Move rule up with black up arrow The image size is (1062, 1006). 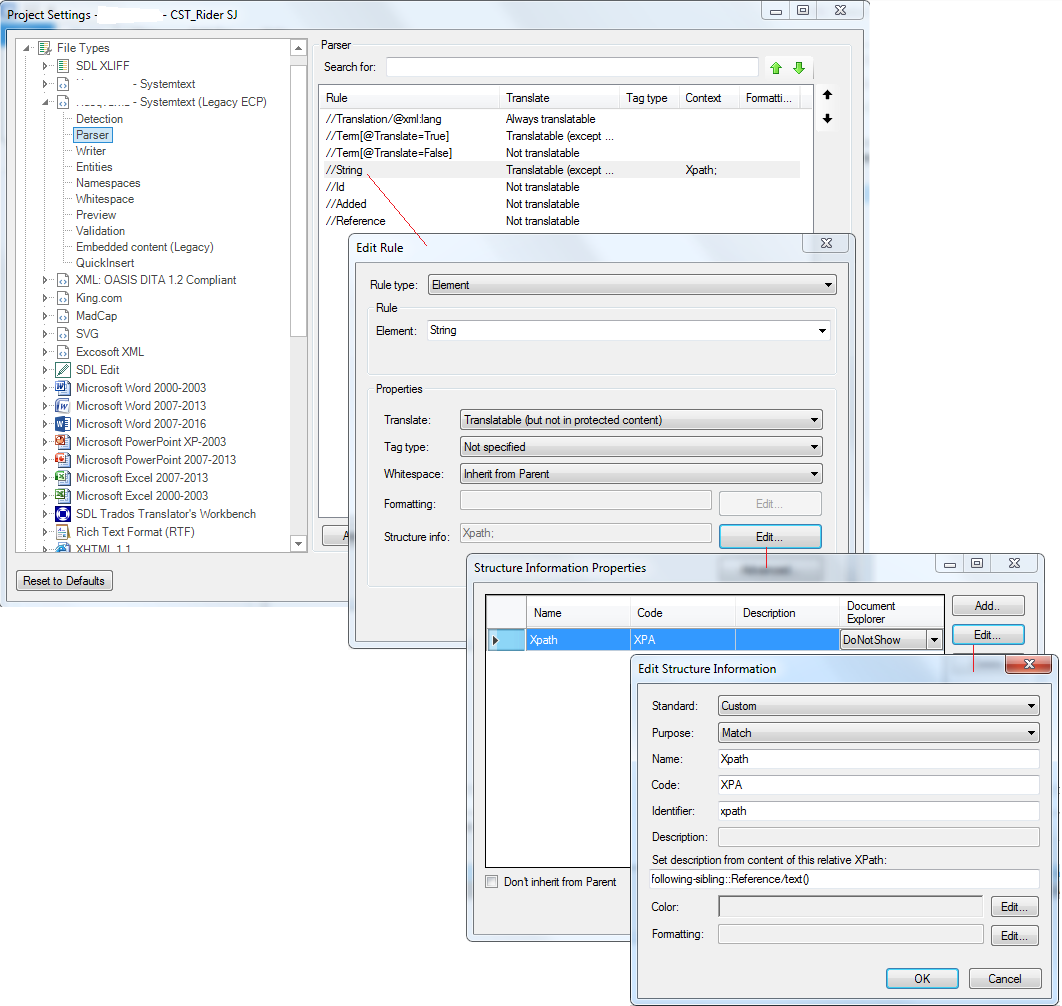(827, 95)
